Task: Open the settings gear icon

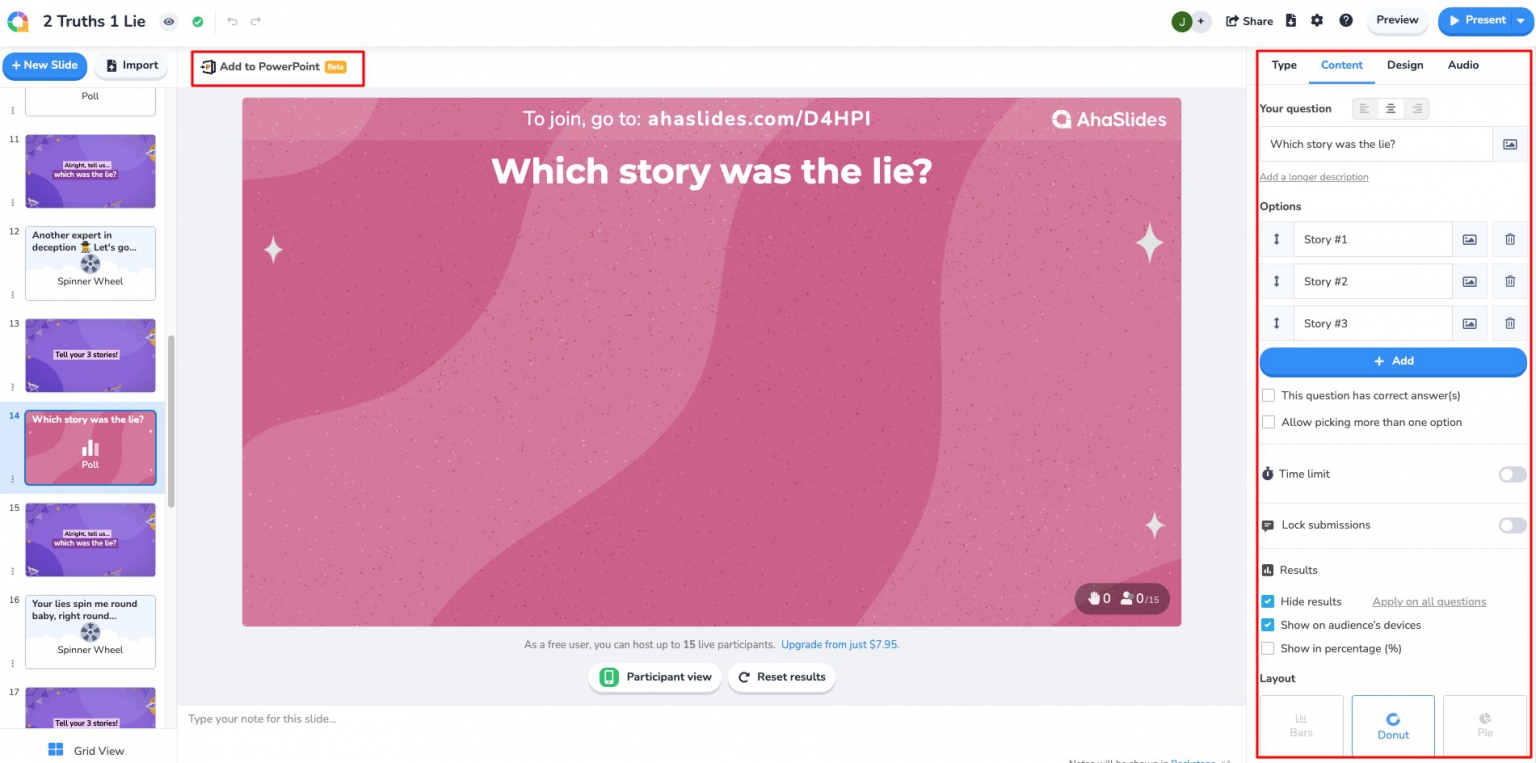Action: (x=1317, y=21)
